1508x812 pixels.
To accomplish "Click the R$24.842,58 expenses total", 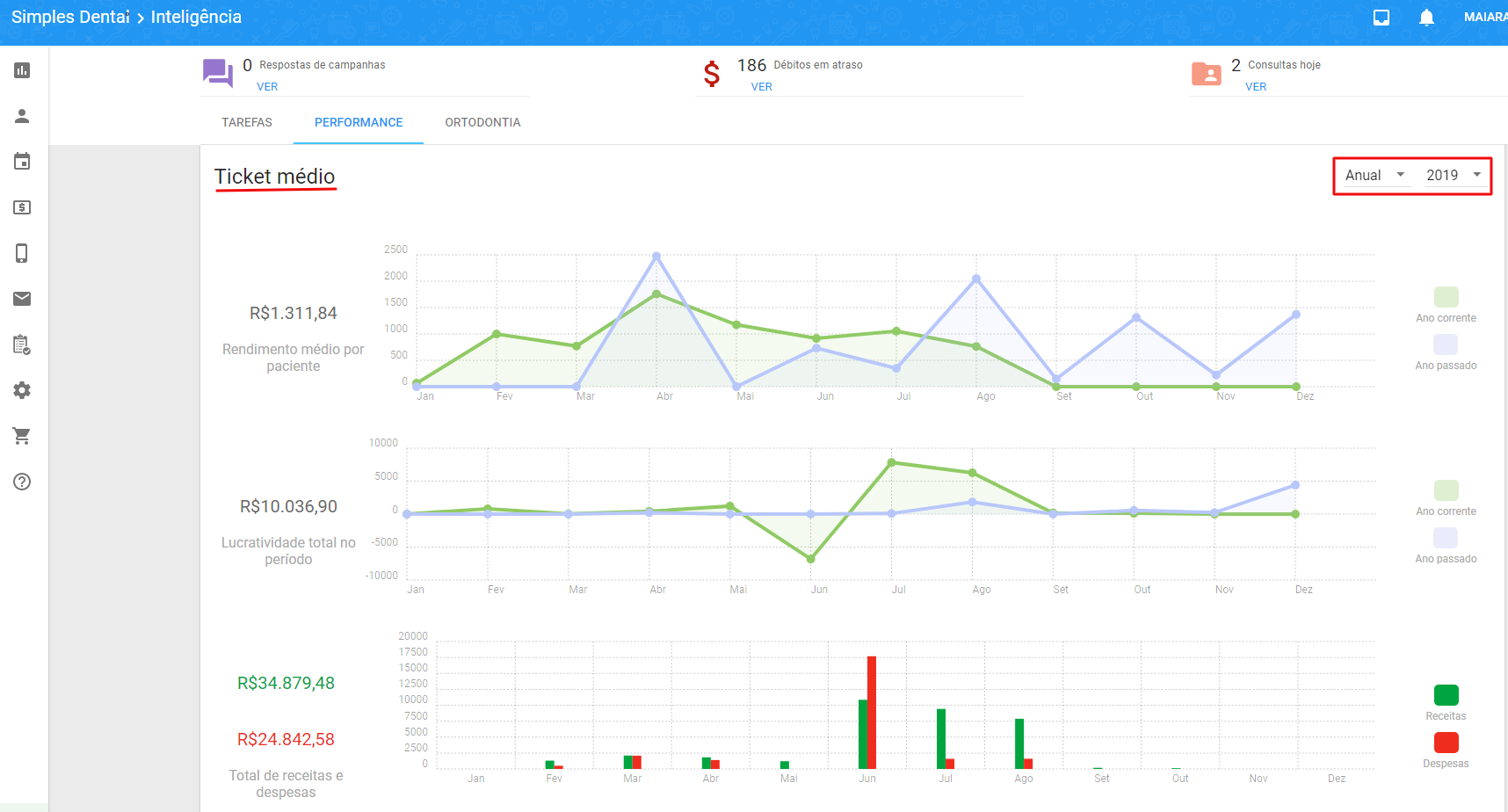I will pyautogui.click(x=286, y=740).
